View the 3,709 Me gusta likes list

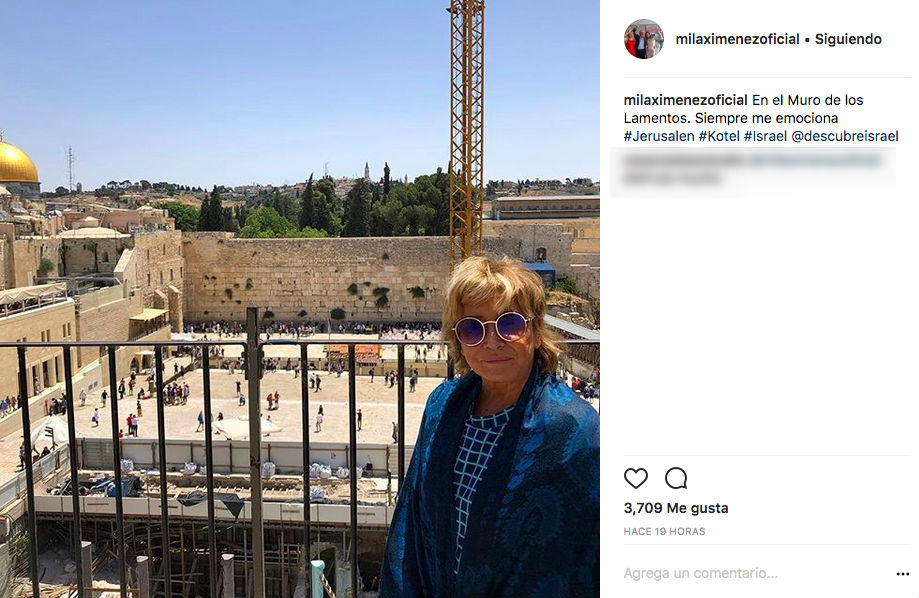(x=676, y=508)
